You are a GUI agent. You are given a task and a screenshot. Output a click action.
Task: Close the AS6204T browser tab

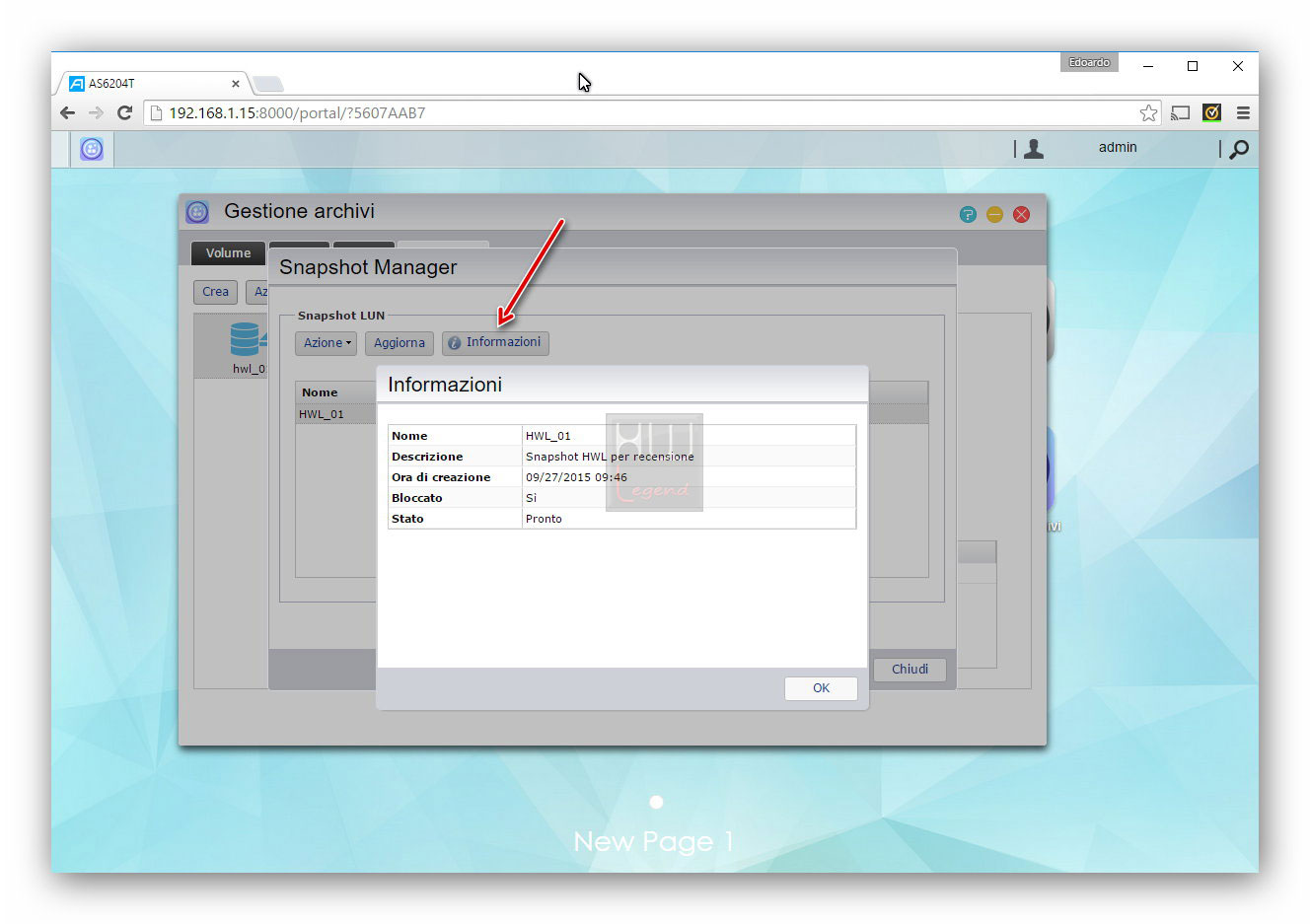(x=235, y=84)
